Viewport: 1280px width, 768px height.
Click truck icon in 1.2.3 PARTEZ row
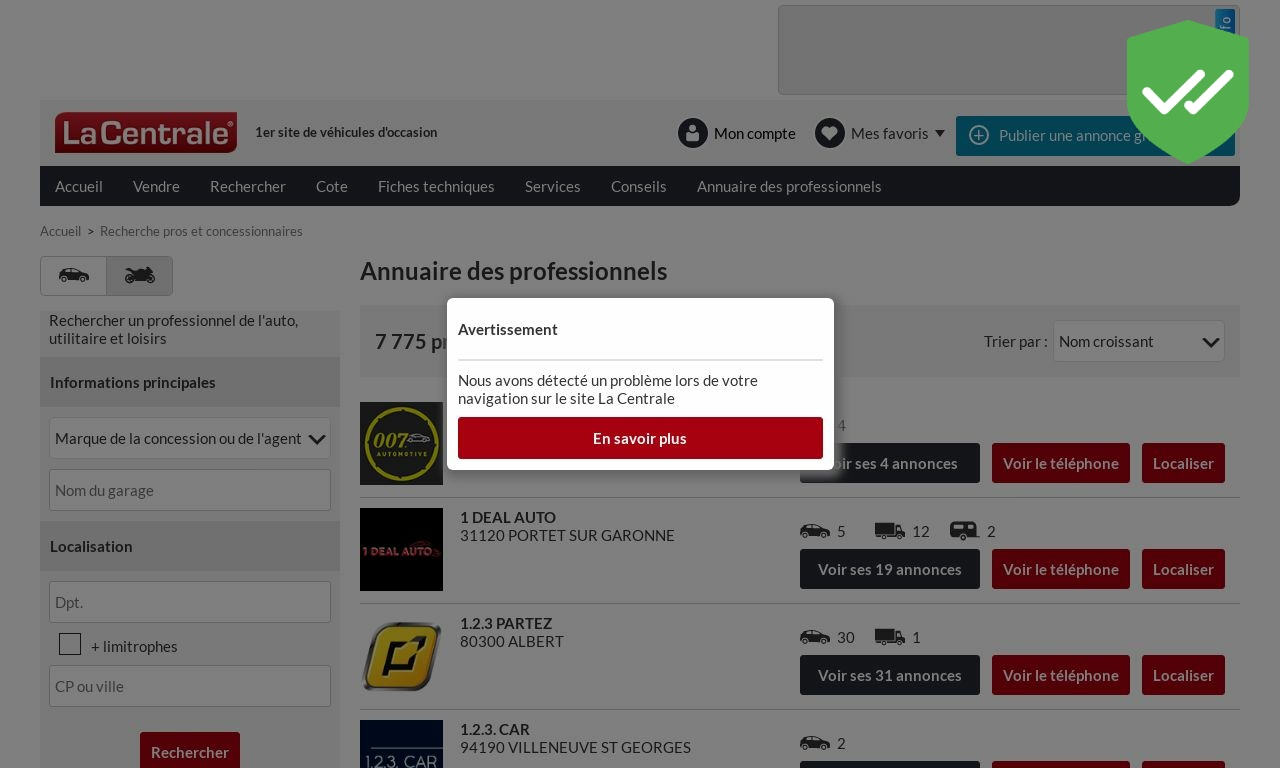pyautogui.click(x=890, y=637)
